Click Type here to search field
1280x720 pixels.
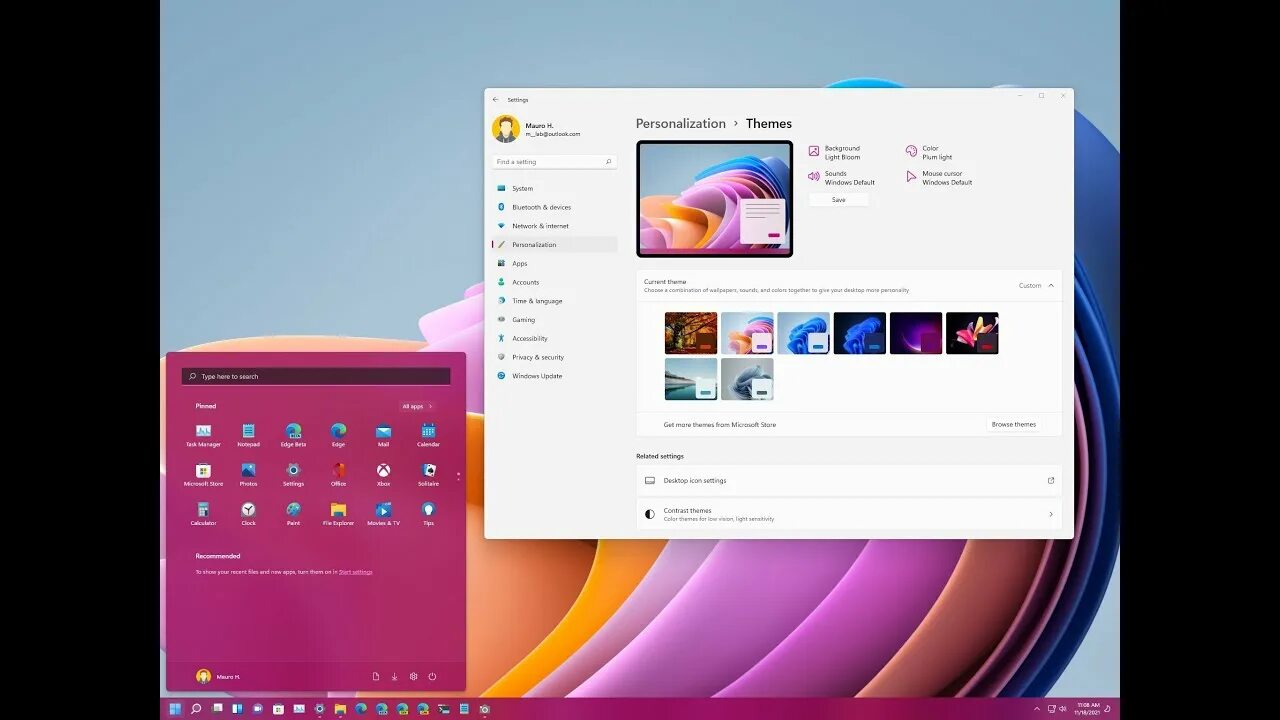316,376
